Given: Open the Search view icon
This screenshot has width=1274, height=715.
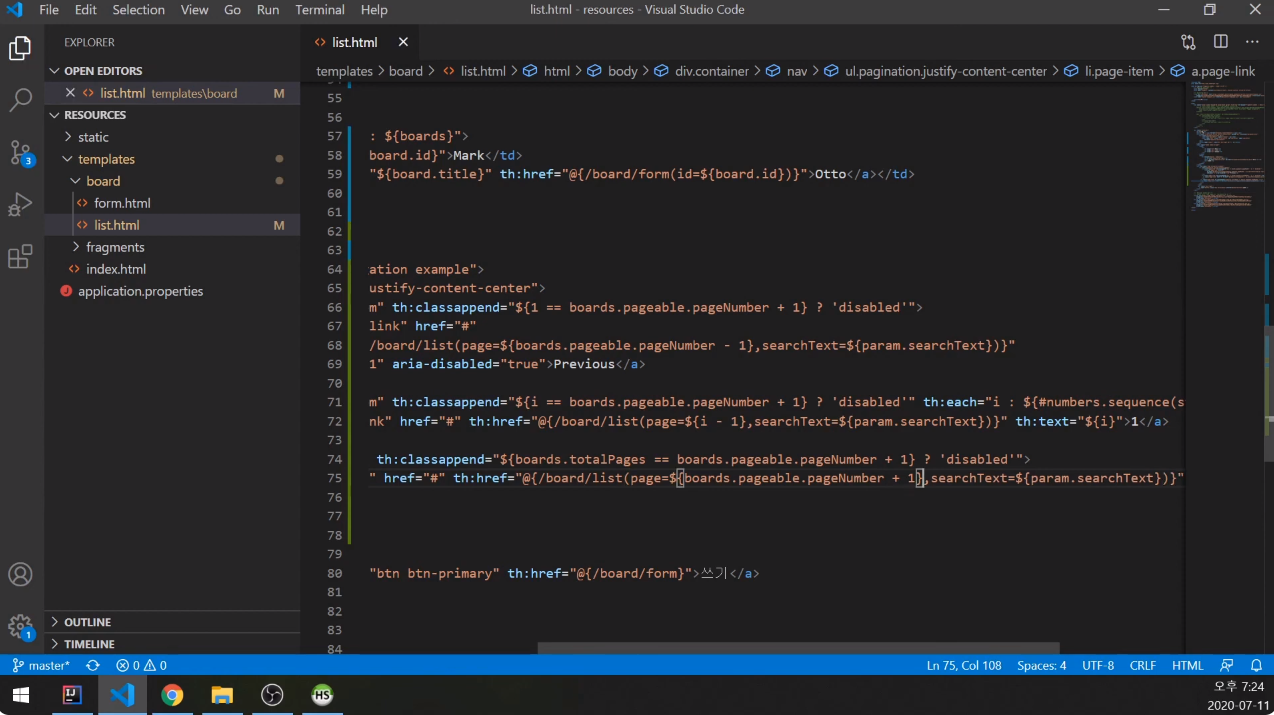Looking at the screenshot, I should click(20, 100).
